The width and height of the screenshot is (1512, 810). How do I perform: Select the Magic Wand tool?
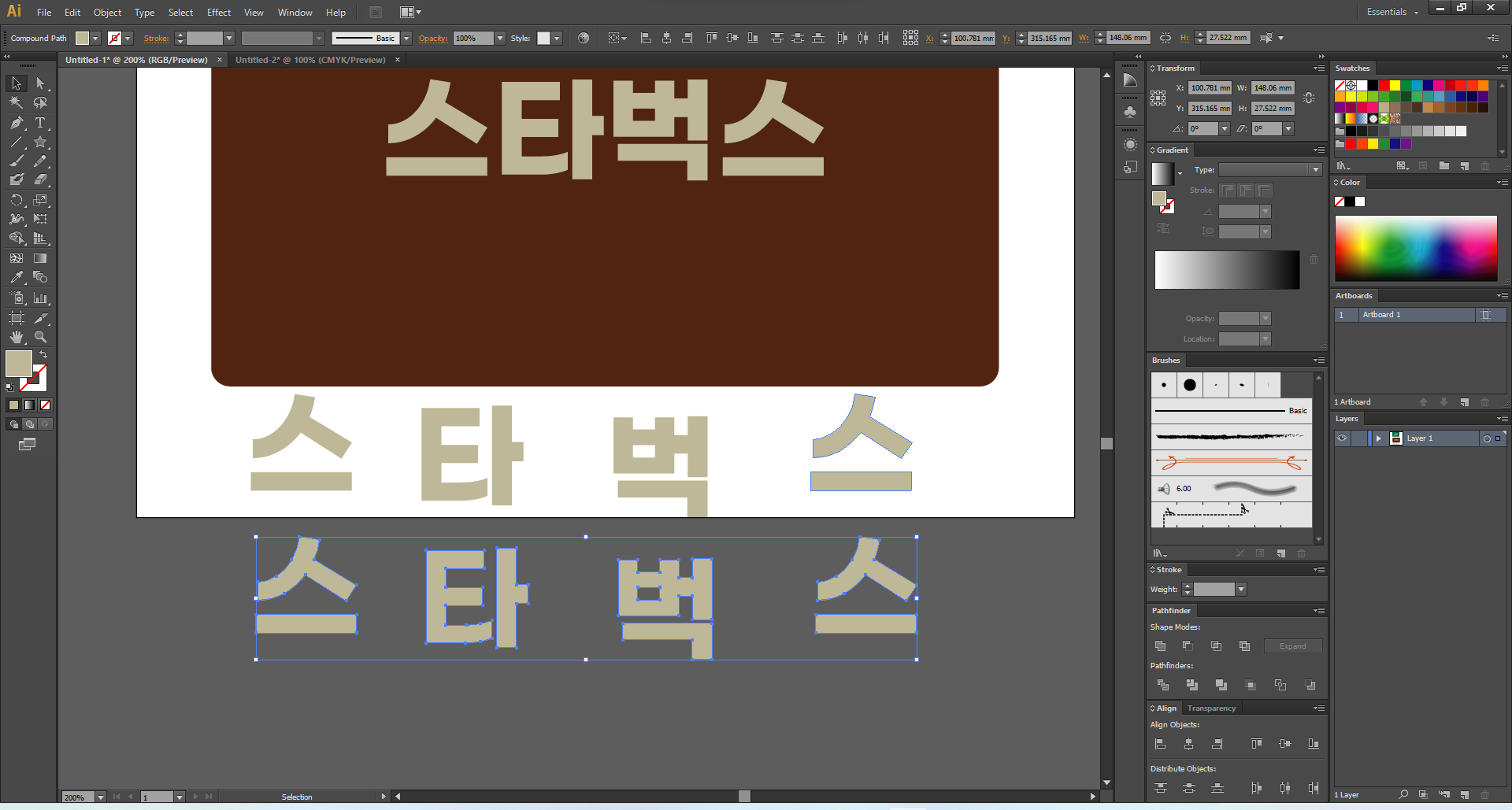pyautogui.click(x=17, y=102)
